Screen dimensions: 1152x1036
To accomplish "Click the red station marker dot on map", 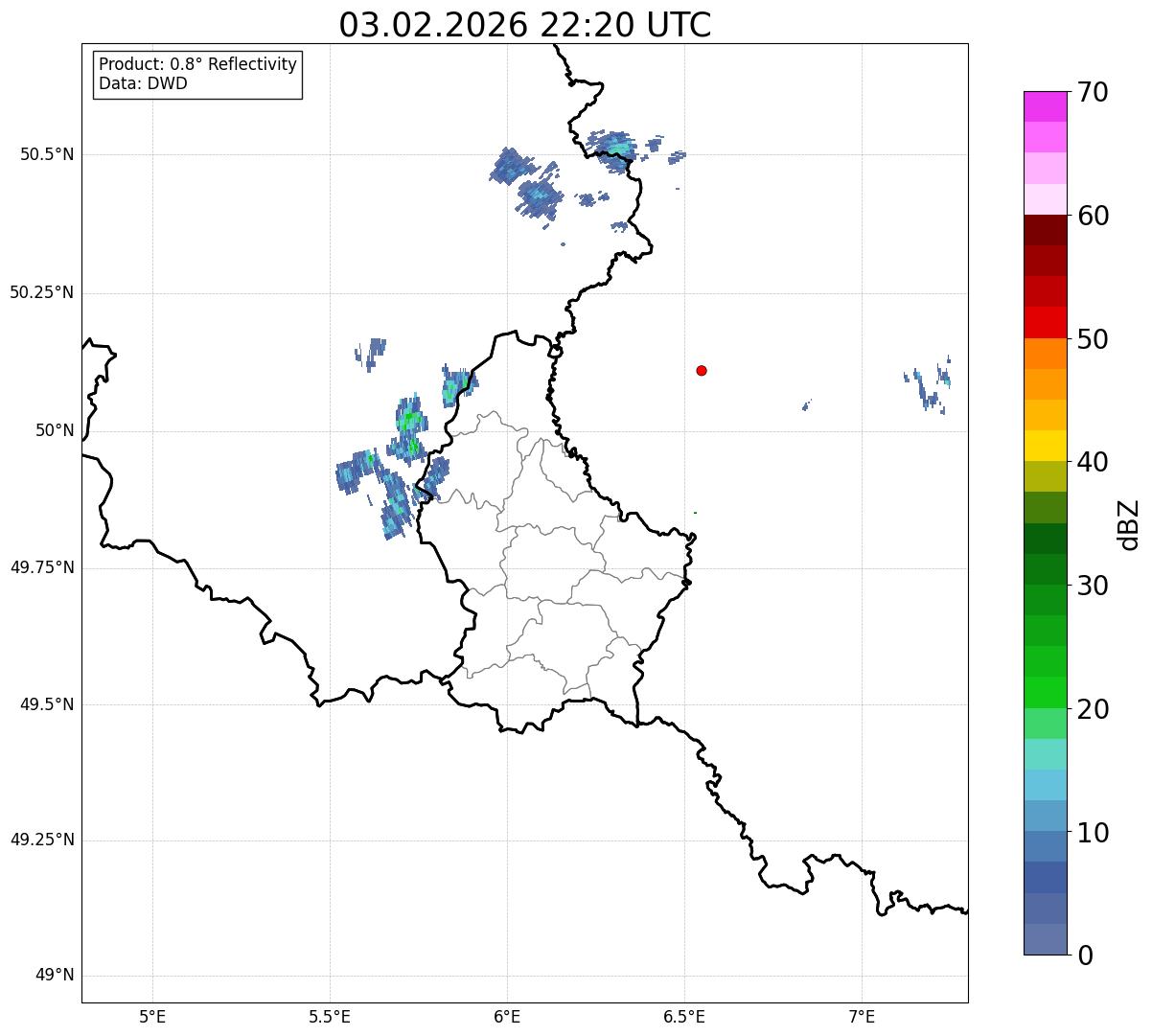I will click(702, 370).
